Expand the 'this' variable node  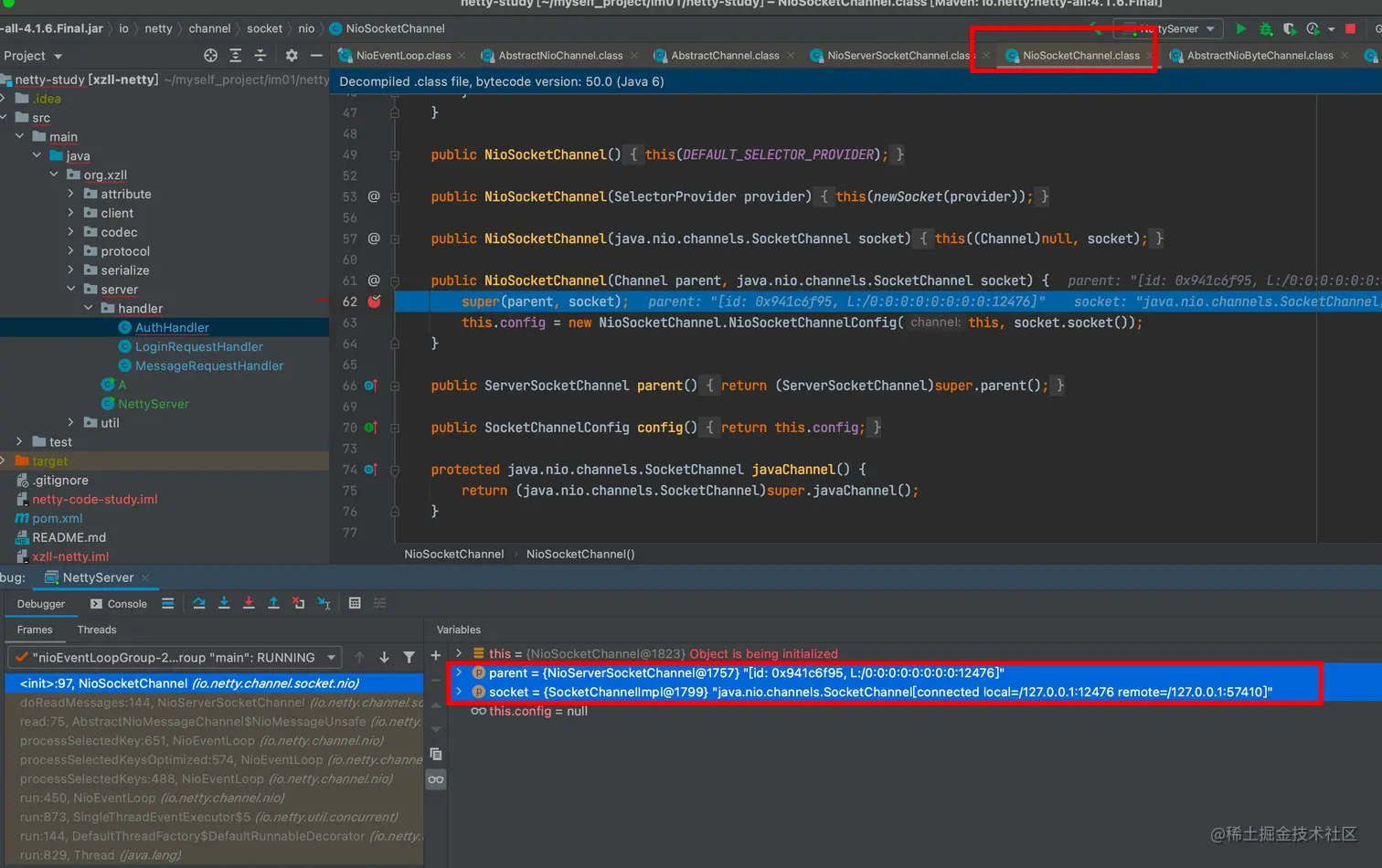pyautogui.click(x=459, y=653)
